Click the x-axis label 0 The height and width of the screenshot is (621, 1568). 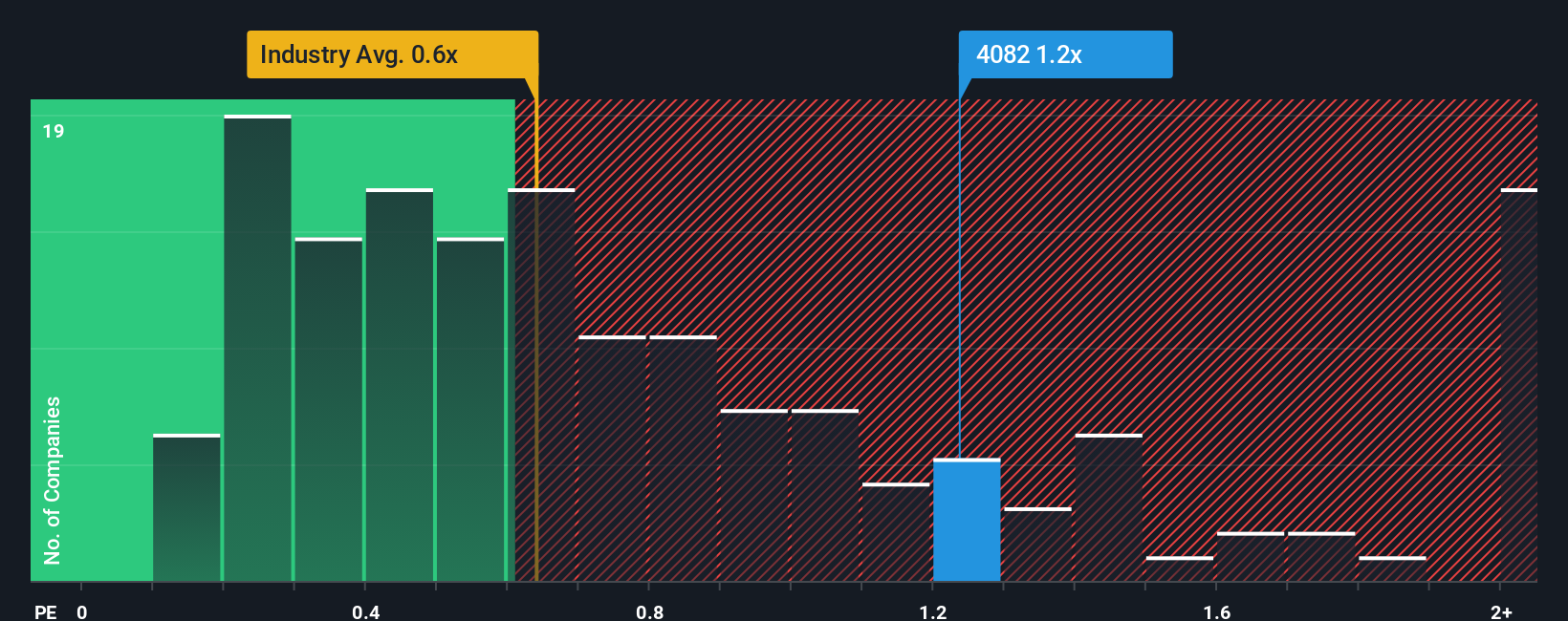[x=82, y=611]
